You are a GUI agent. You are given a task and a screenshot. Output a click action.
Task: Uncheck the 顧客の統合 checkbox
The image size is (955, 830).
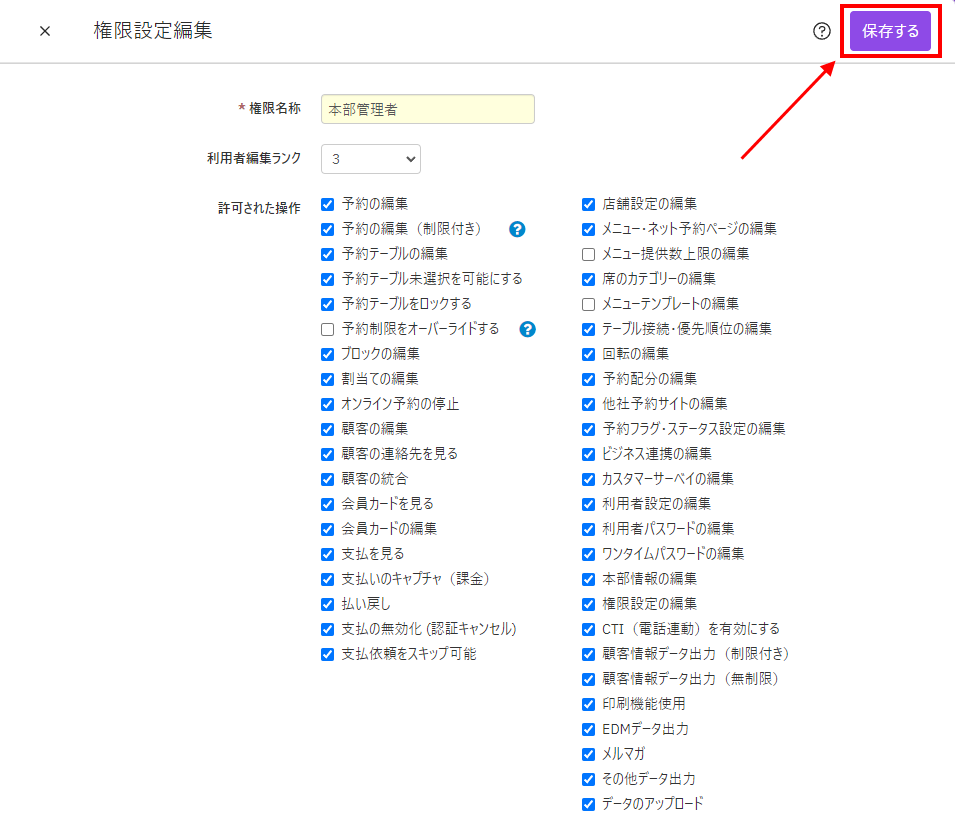tap(327, 479)
